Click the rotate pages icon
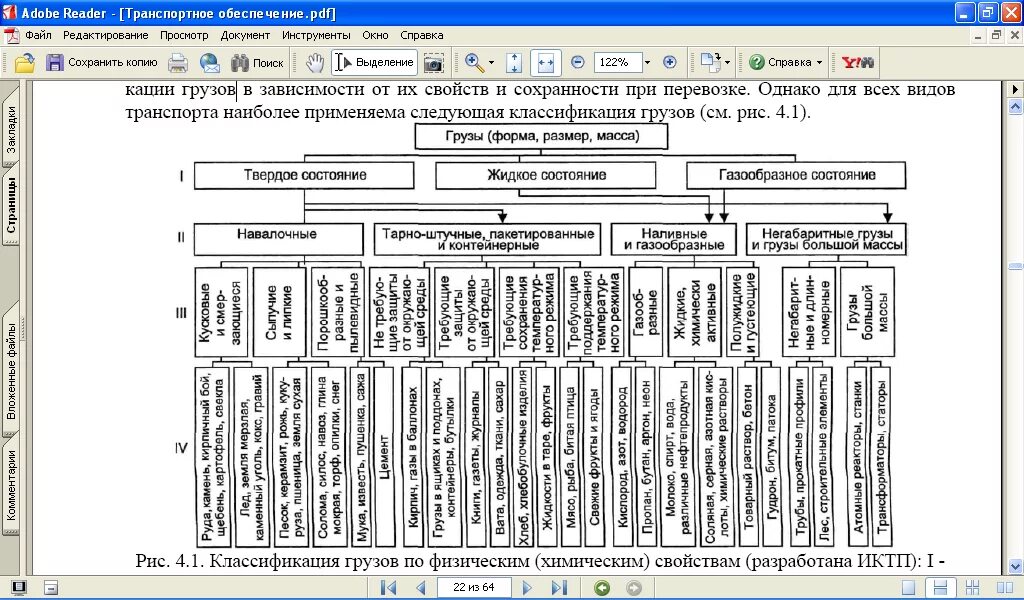This screenshot has width=1024, height=600. point(710,63)
